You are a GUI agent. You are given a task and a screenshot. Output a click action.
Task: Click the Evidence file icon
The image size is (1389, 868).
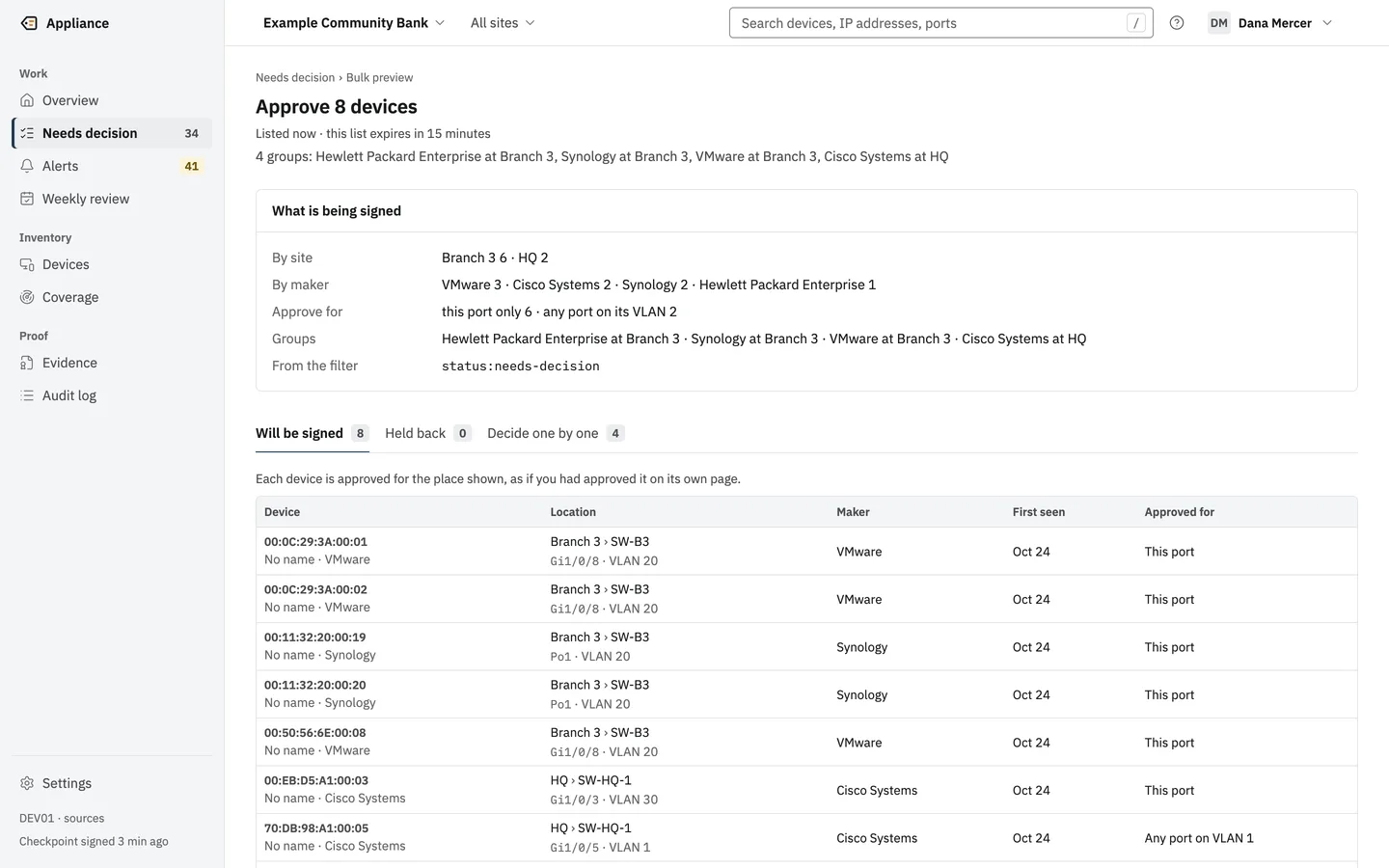pyautogui.click(x=27, y=363)
